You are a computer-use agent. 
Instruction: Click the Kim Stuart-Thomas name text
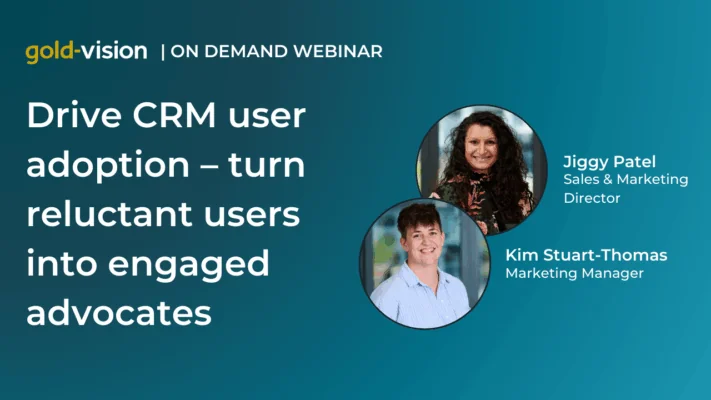click(586, 255)
